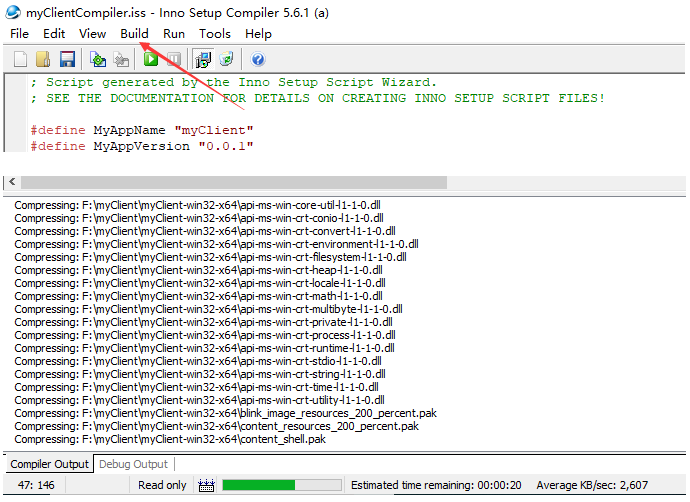Select the api-ms-win-crt-runtime output line

pyautogui.click(x=205, y=348)
